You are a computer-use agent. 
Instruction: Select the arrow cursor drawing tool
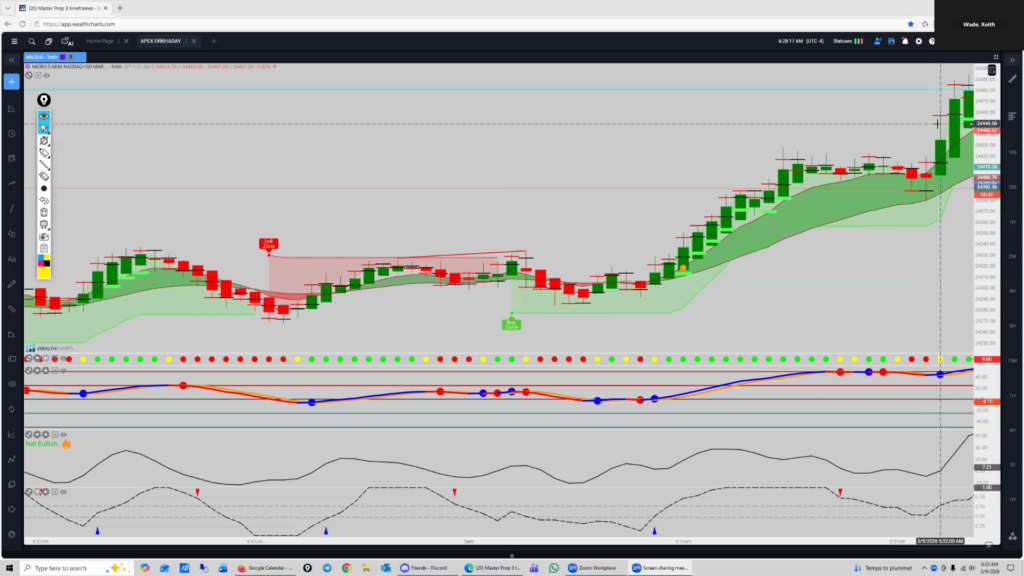coord(44,128)
